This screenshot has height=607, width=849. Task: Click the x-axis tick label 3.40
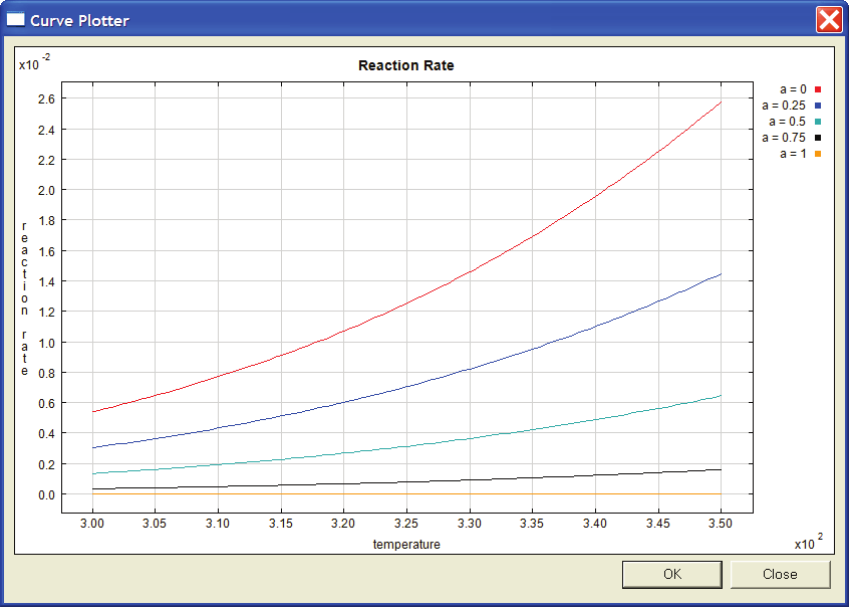click(x=595, y=524)
